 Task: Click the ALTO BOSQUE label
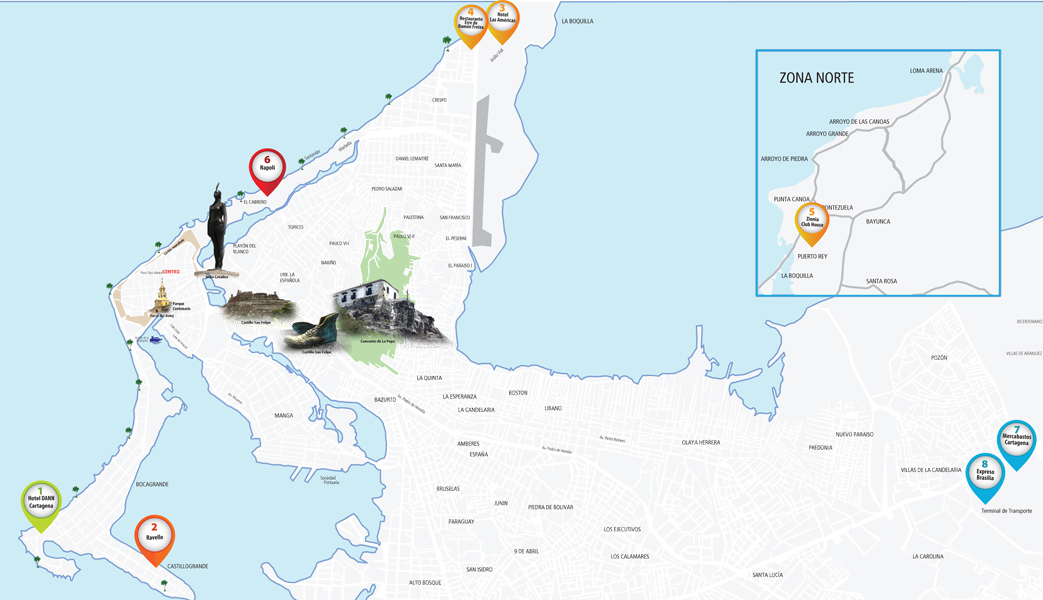[x=425, y=583]
